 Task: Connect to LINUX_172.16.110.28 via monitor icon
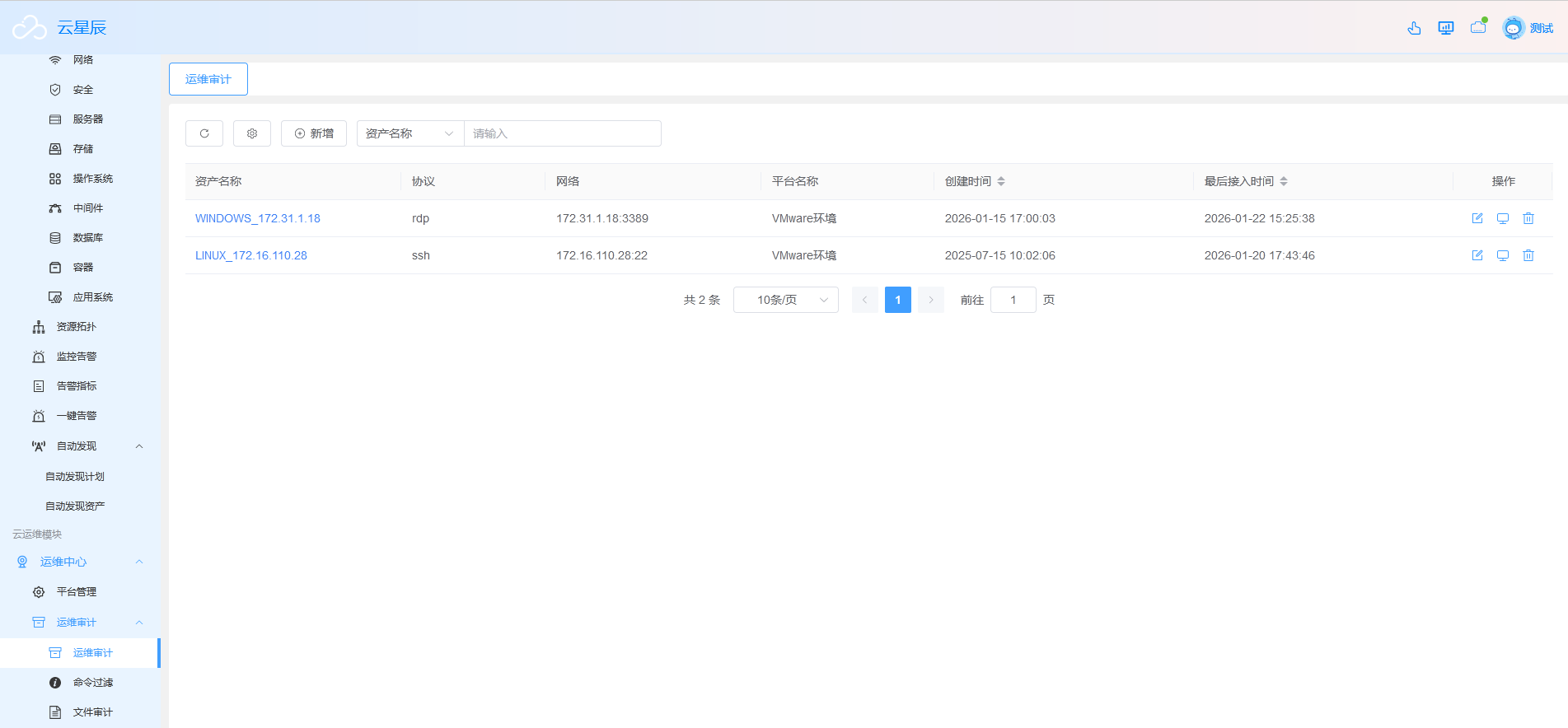coord(1503,255)
